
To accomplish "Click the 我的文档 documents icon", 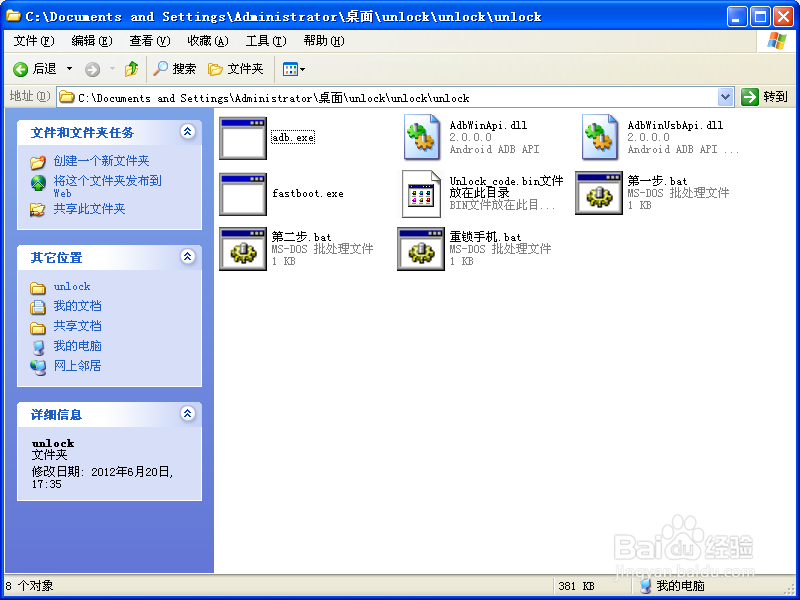I will 38,307.
